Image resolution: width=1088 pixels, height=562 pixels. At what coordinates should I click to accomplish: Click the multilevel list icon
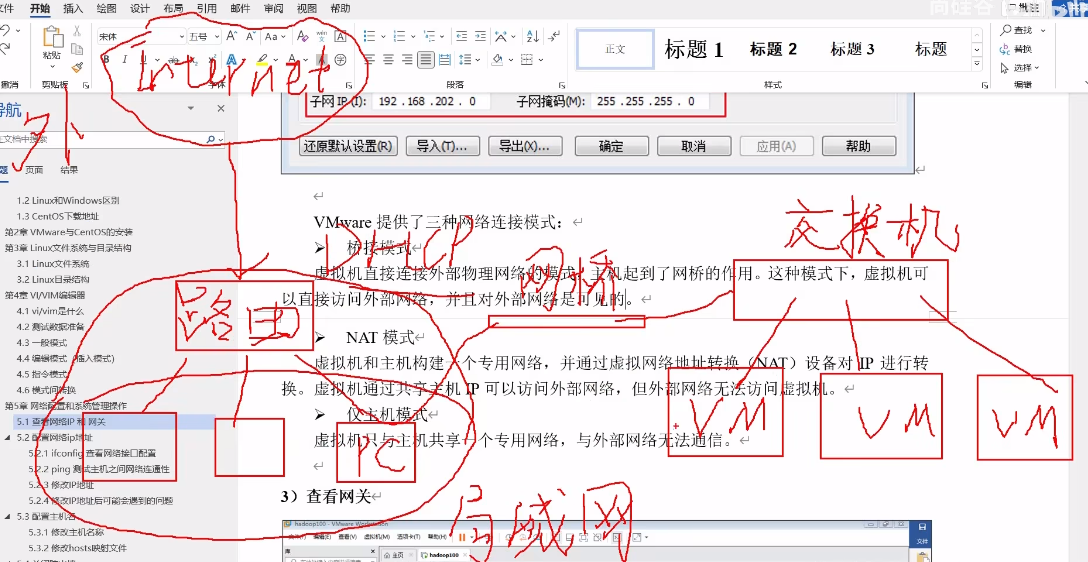429,36
